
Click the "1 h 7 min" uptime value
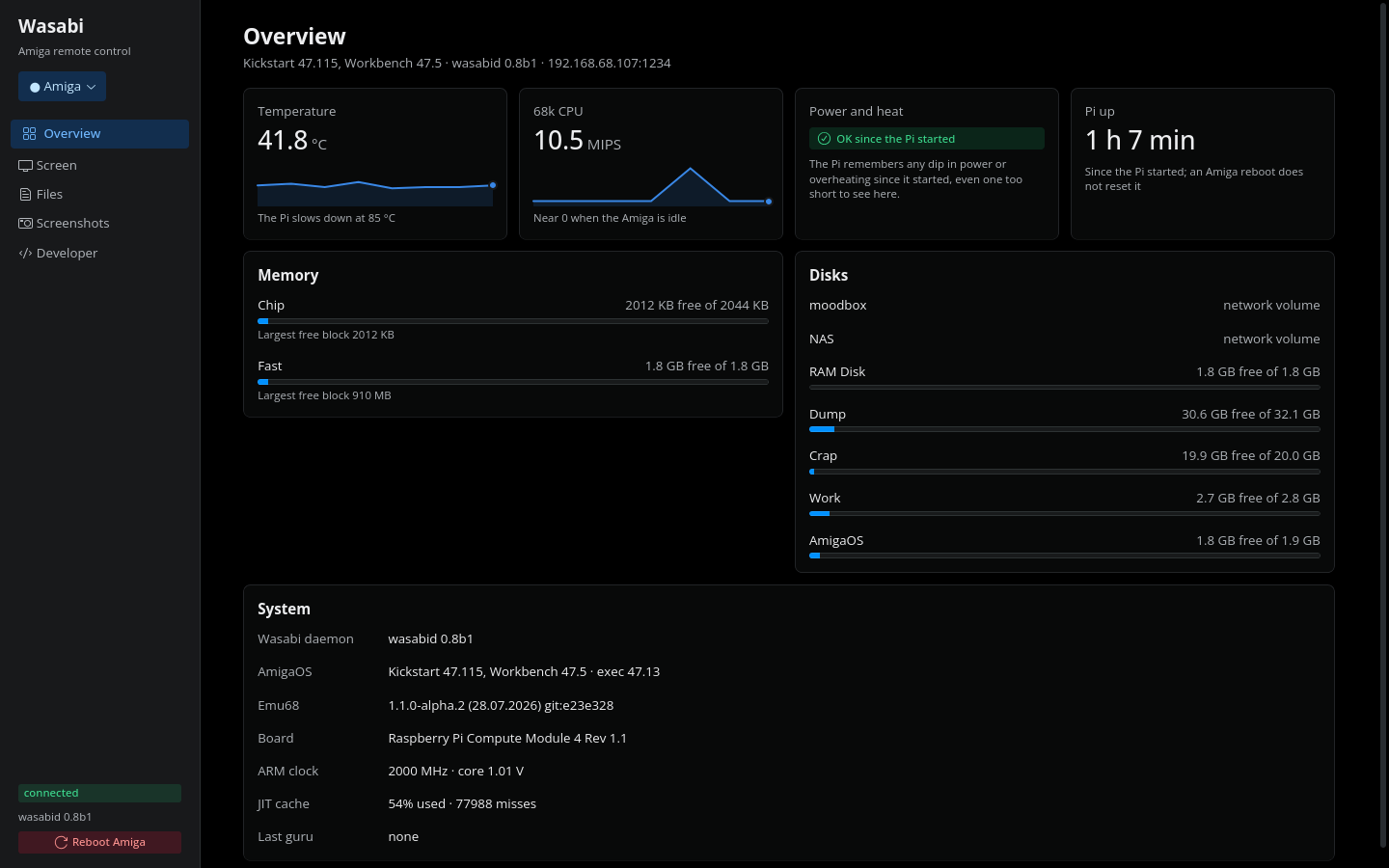point(1140,141)
